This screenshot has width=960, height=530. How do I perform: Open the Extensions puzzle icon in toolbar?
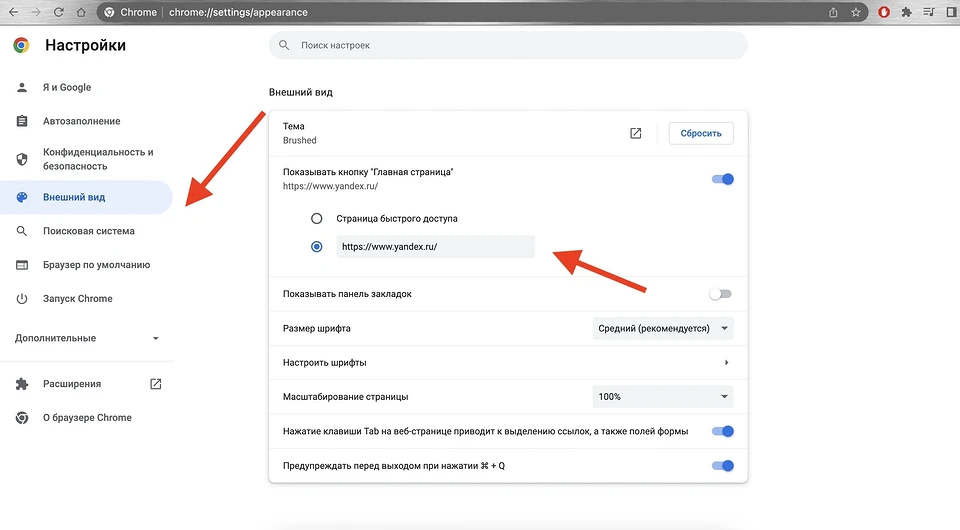(x=906, y=12)
